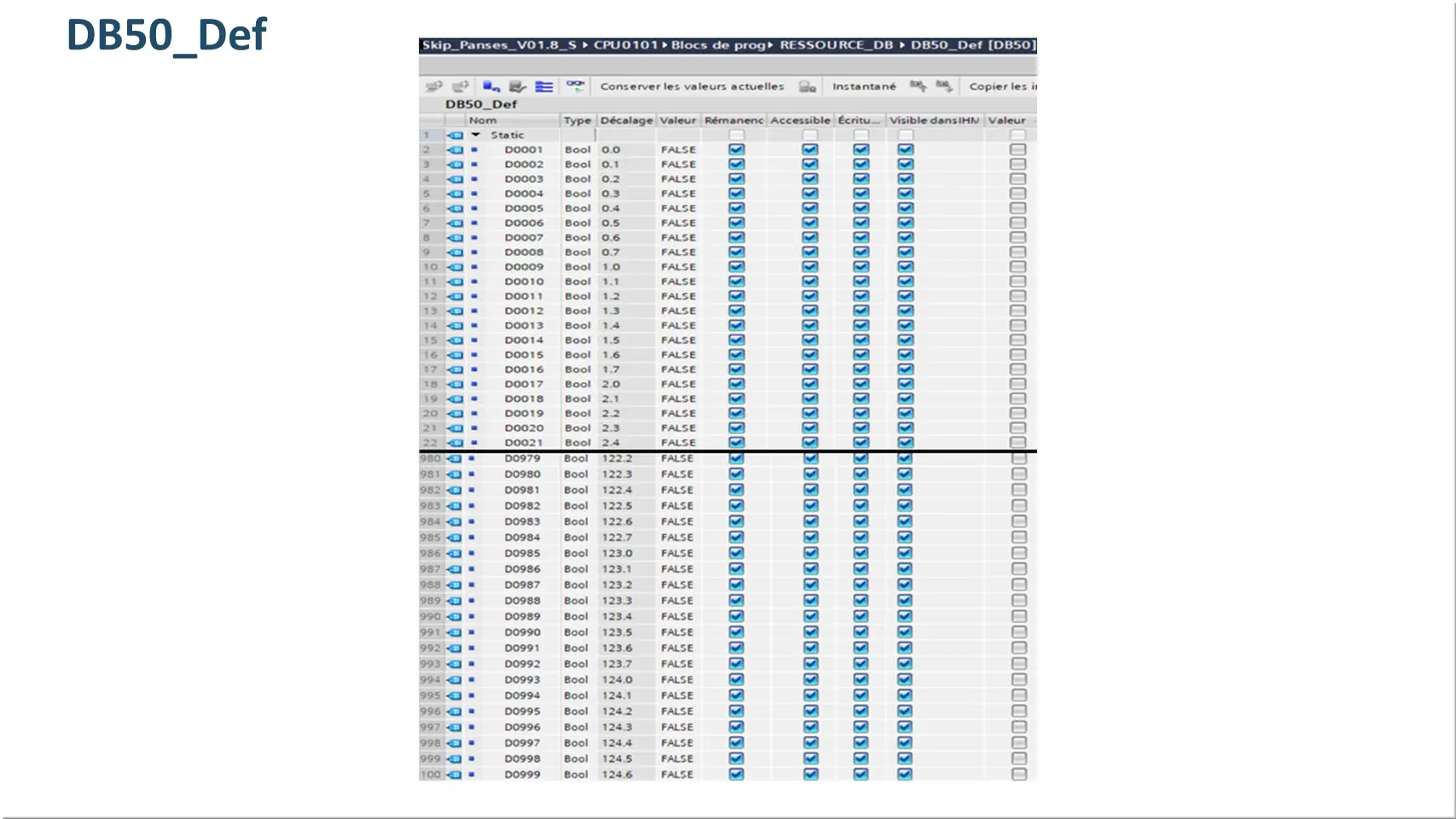Toggle the last Valeur checkbox for D0013
Screen dimensions: 1456x819
pyautogui.click(x=1018, y=326)
